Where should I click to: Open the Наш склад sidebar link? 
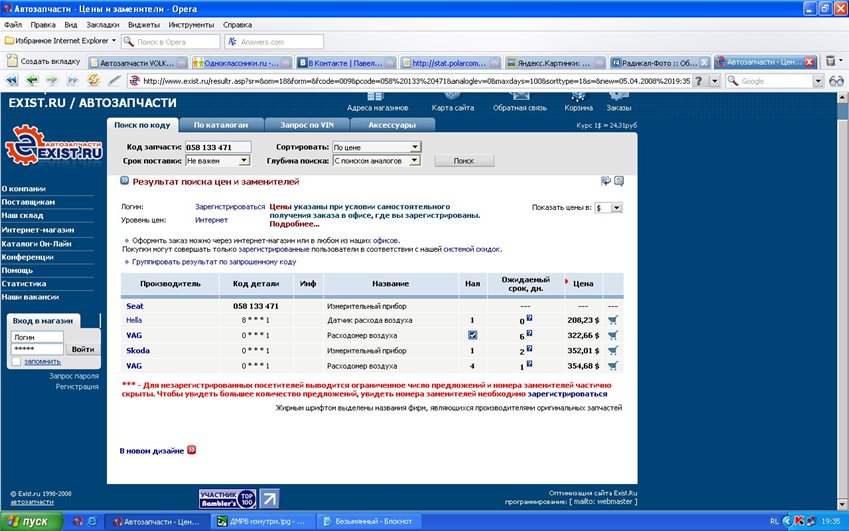(22, 215)
